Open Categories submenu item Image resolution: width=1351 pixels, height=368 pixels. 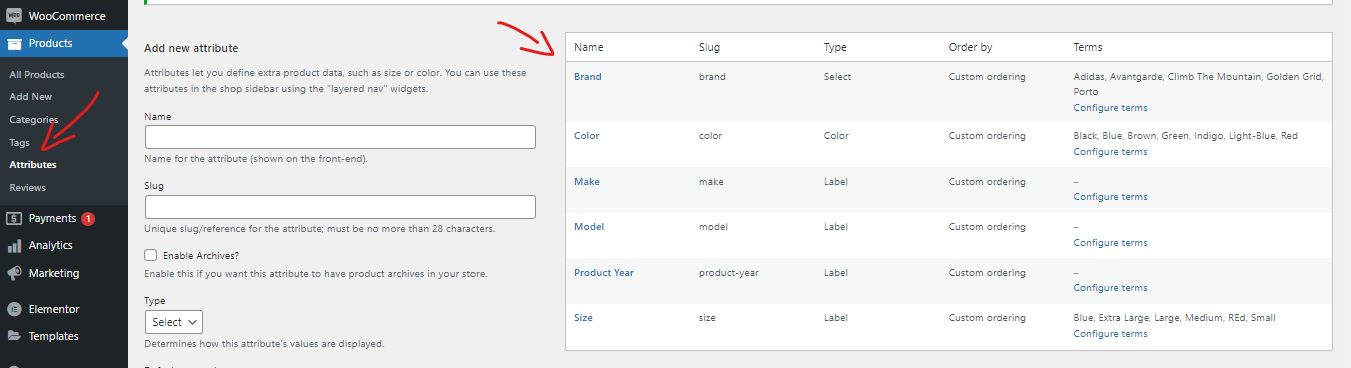(x=34, y=120)
